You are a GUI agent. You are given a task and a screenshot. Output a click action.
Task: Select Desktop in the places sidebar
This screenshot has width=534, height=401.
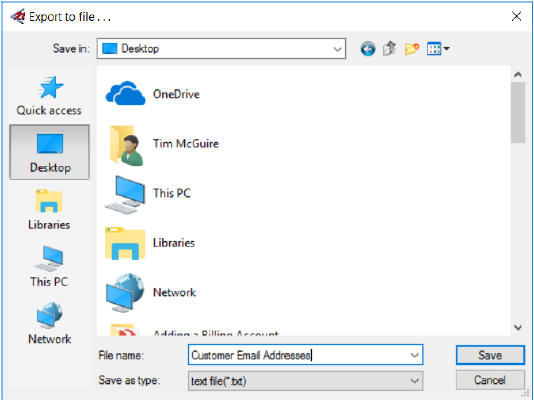(50, 152)
